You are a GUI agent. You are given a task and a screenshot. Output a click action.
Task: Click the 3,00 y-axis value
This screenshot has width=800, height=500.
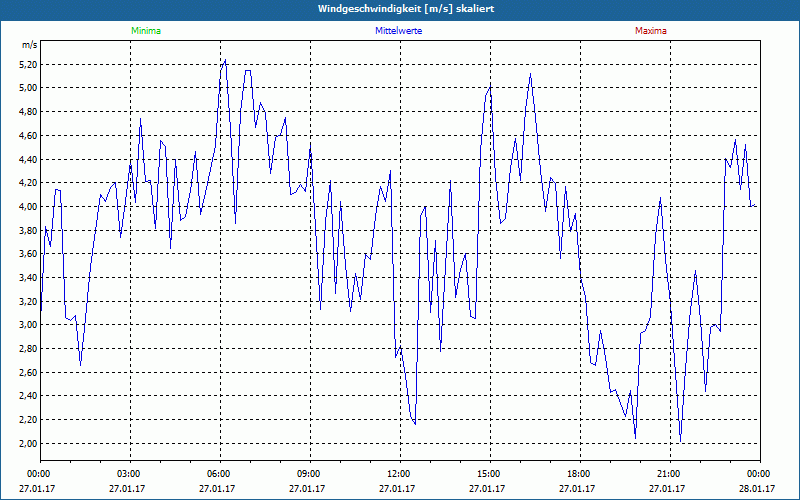click(x=30, y=325)
